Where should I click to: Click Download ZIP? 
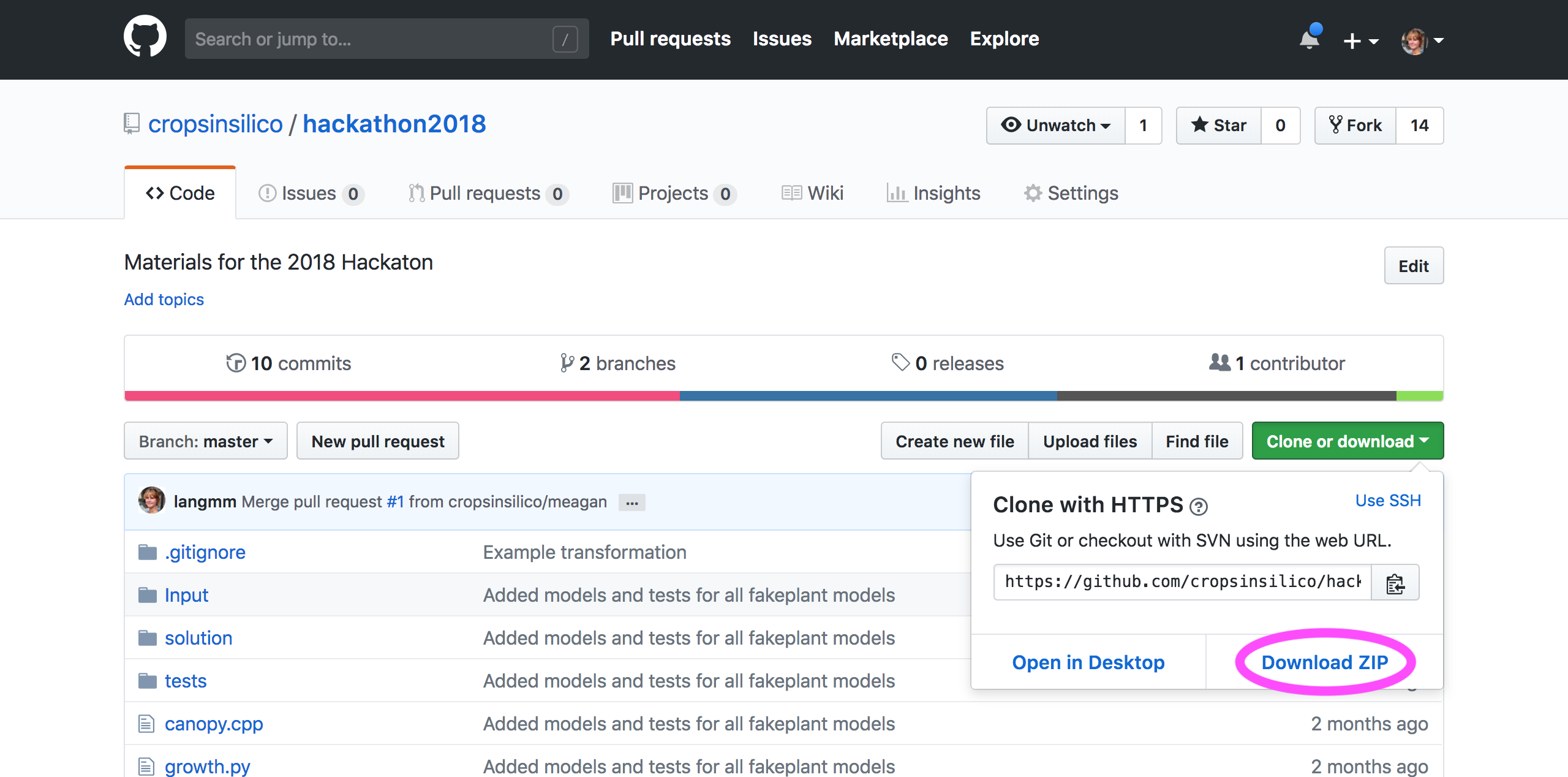1325,662
